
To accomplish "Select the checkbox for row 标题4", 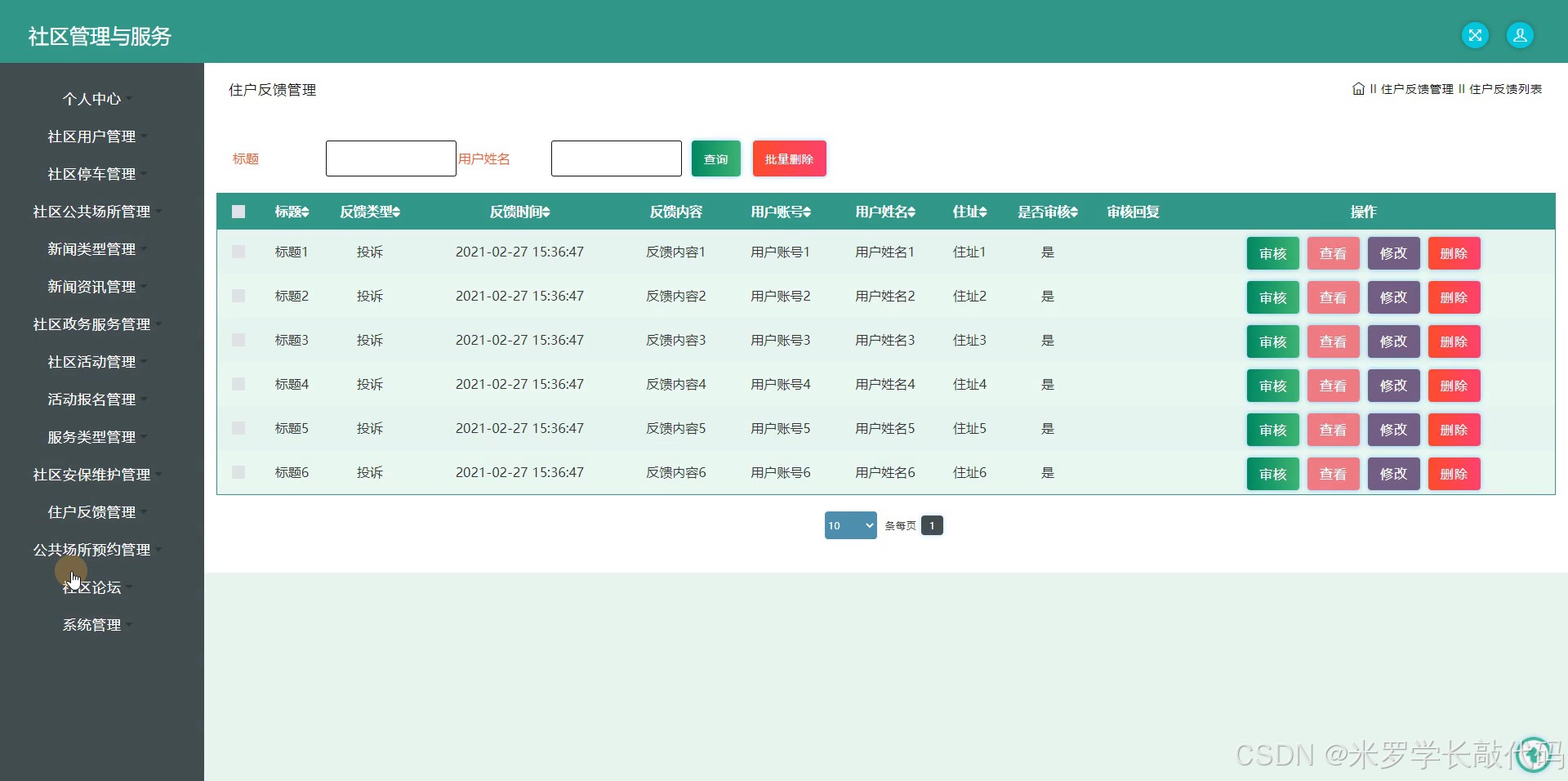I will (238, 384).
